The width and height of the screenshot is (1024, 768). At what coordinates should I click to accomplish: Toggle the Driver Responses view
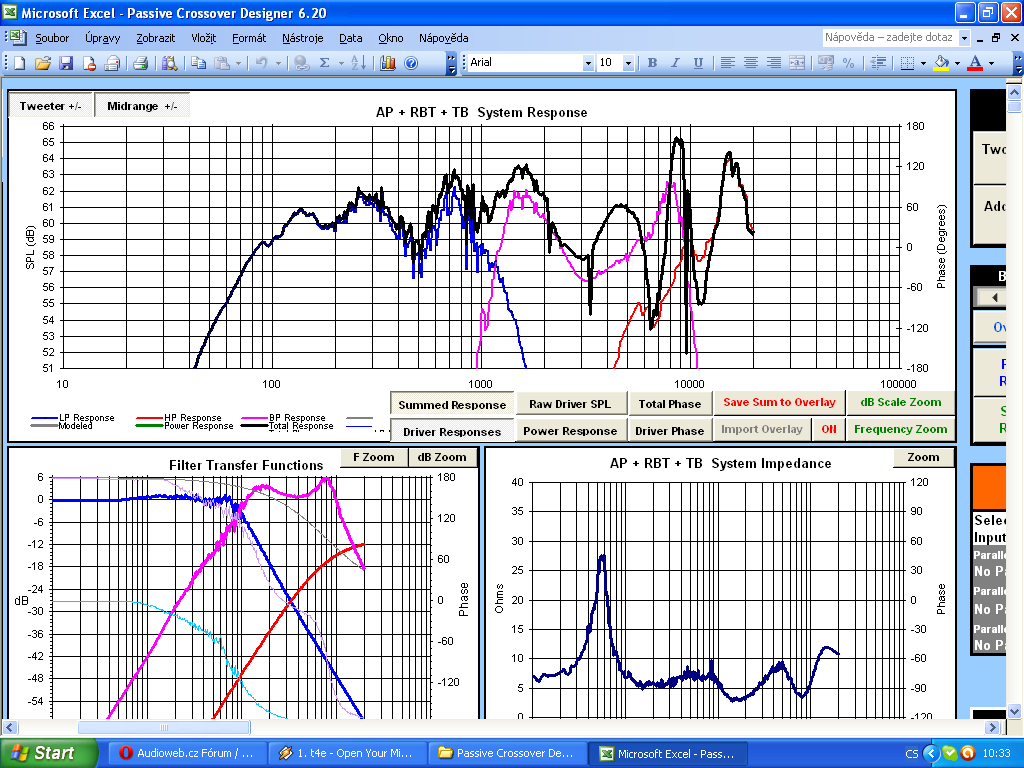(452, 432)
